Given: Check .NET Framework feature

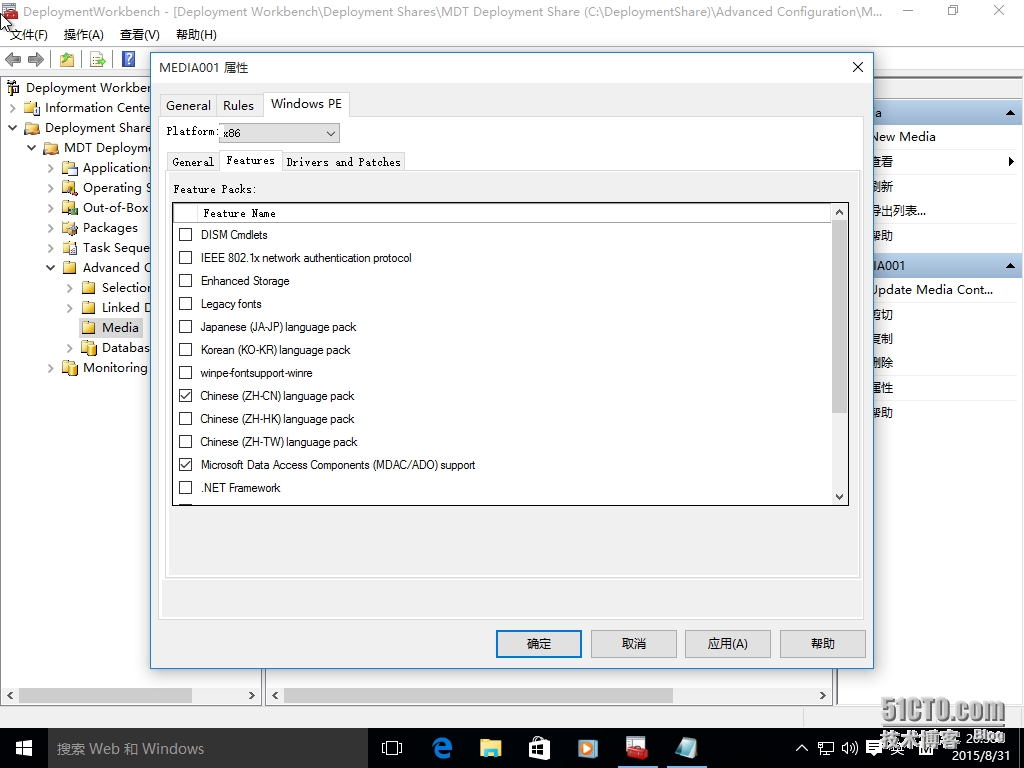Looking at the screenshot, I should tap(185, 487).
